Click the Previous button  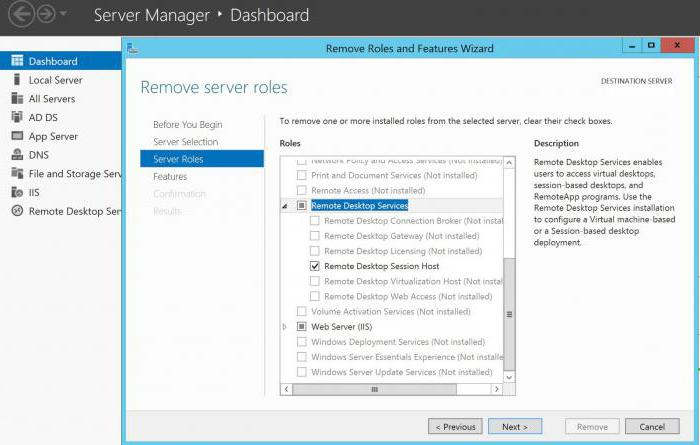455,426
